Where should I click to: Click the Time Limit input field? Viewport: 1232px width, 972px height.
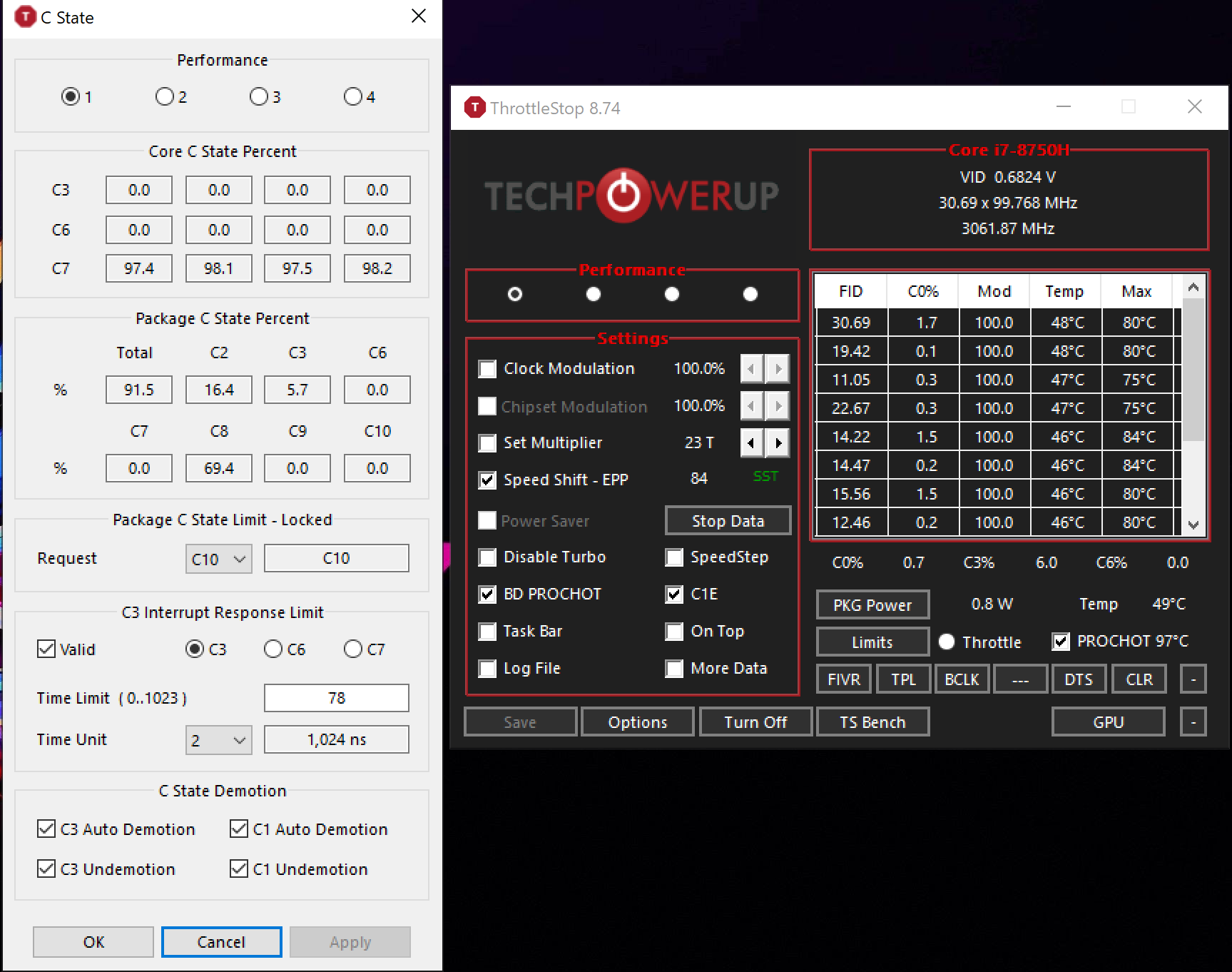pos(336,698)
